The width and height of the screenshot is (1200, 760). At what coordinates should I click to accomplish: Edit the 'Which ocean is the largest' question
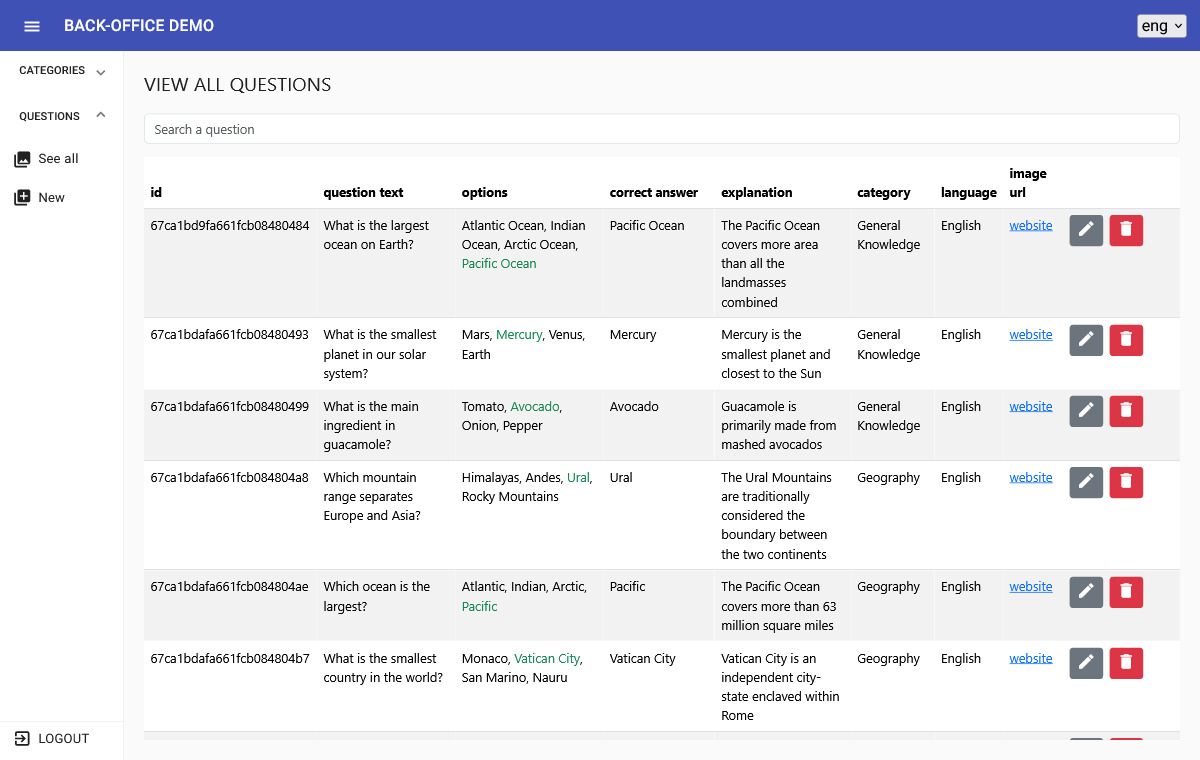(x=1086, y=592)
